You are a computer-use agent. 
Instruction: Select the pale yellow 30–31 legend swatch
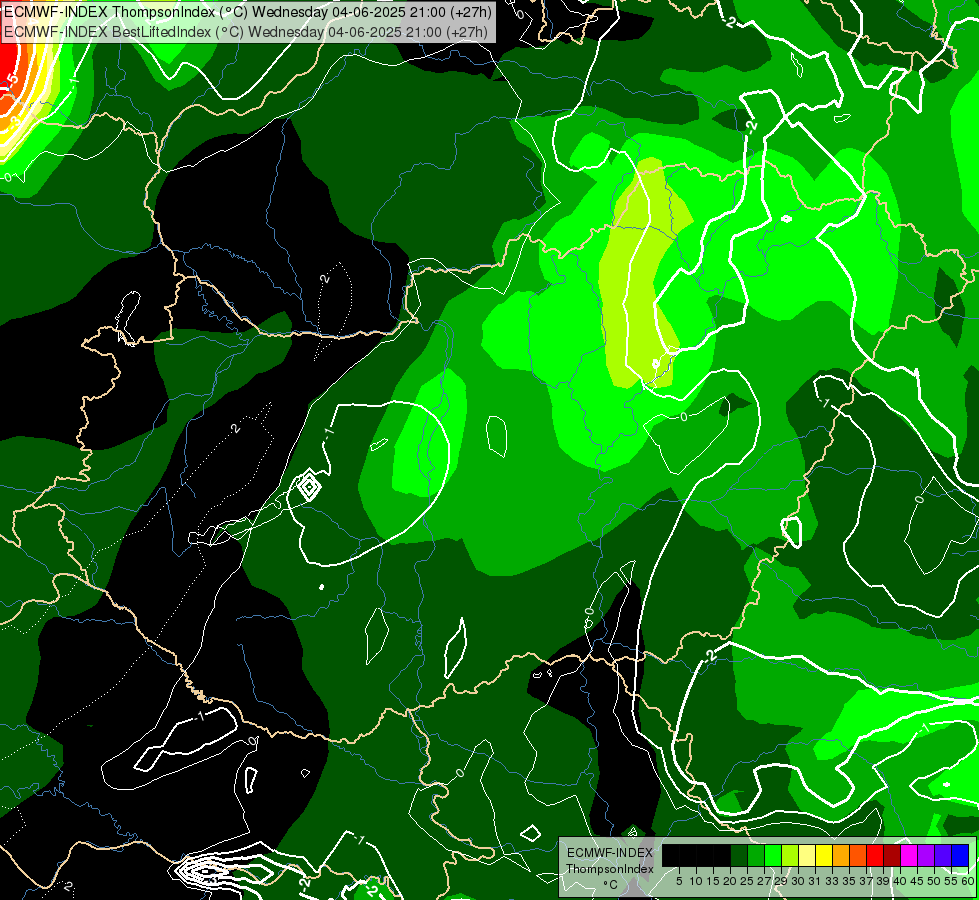(x=807, y=855)
